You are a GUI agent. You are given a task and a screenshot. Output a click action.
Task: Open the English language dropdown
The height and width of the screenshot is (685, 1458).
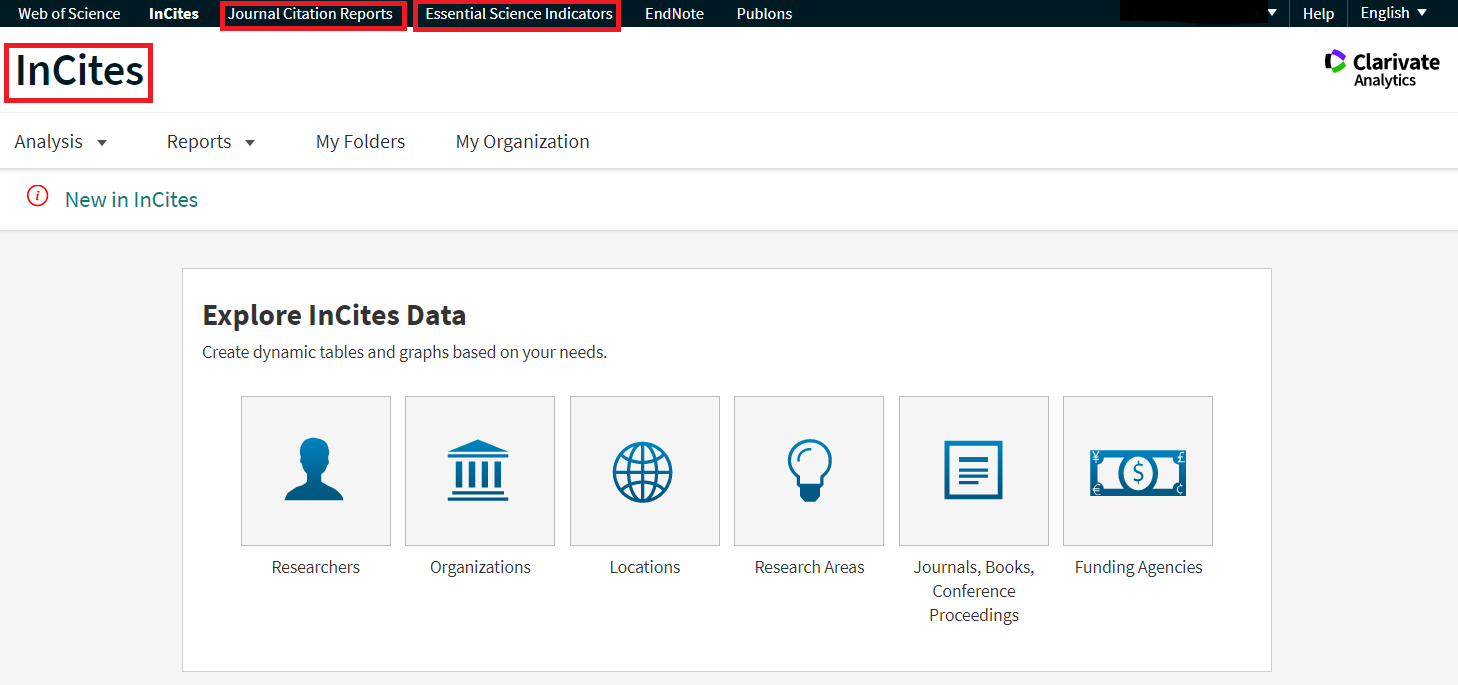pos(1394,13)
